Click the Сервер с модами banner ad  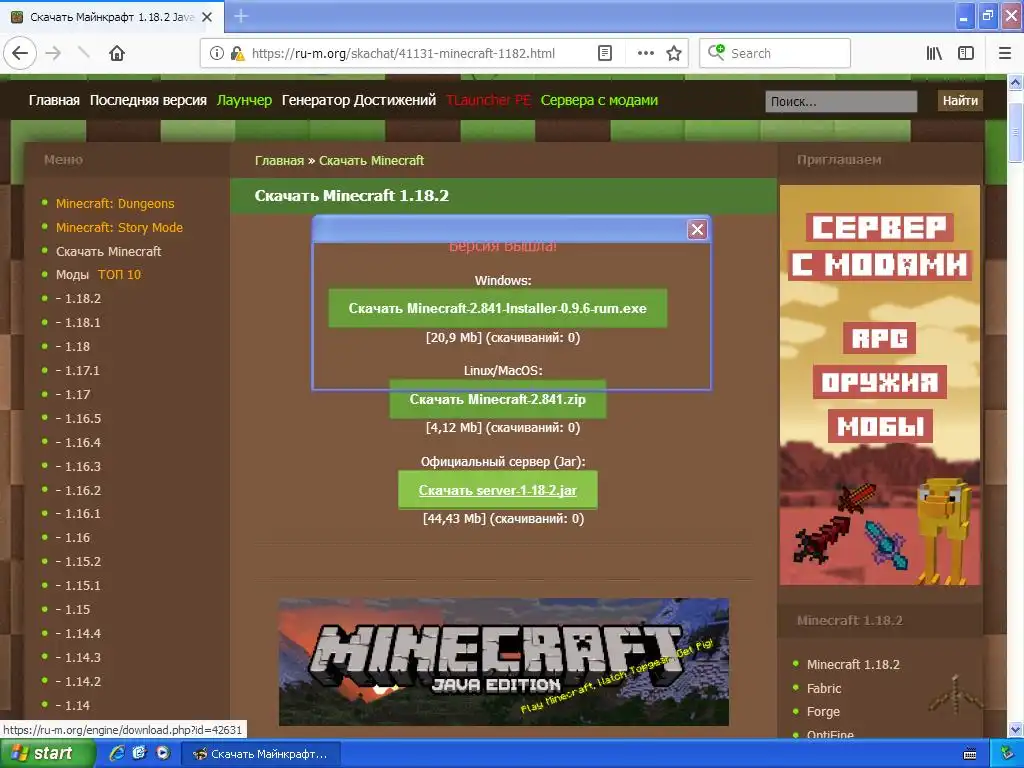coord(880,385)
